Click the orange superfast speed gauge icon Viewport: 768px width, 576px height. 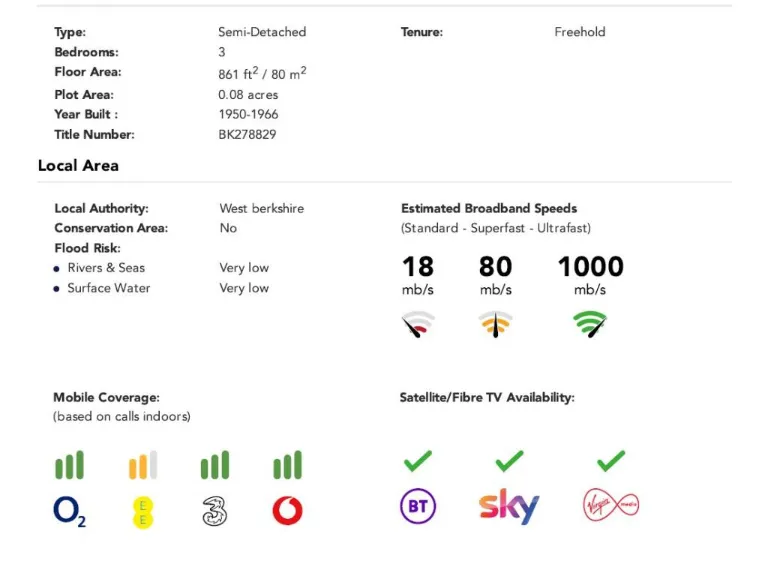coord(496,324)
